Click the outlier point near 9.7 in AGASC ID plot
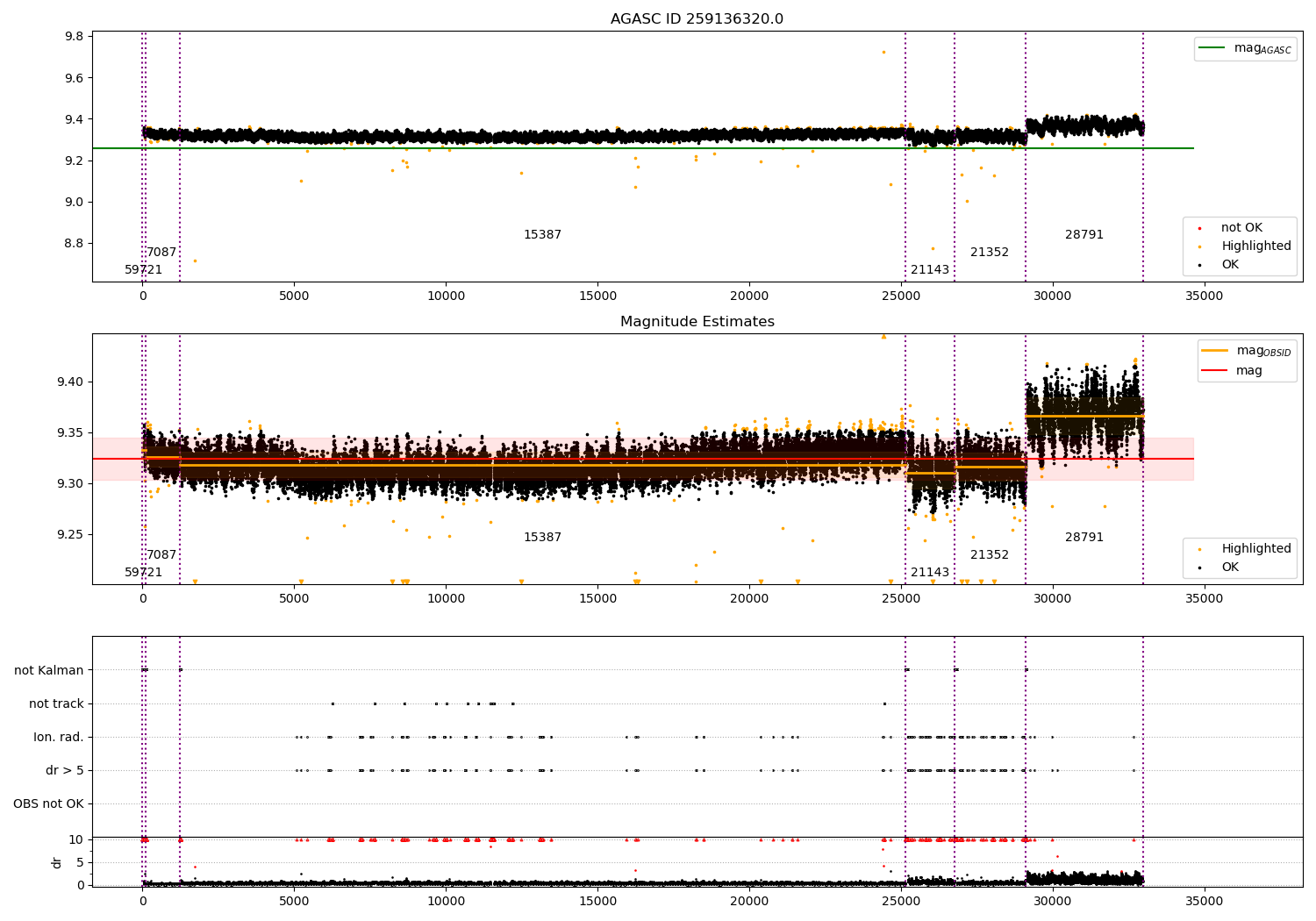The height and width of the screenshot is (921, 1316). (x=883, y=52)
